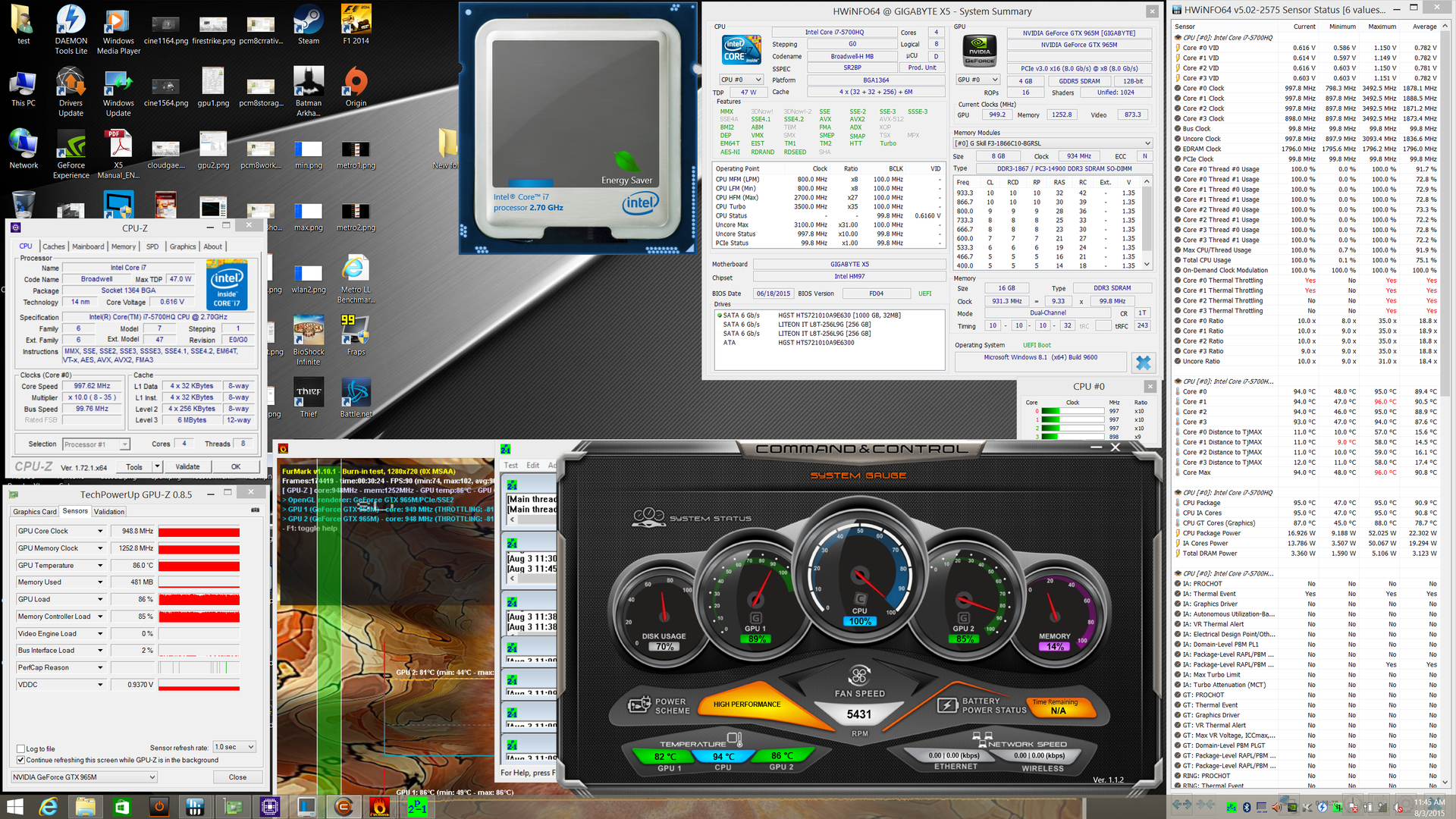
Task: Switch to the Caches tab in CPU-Z
Action: [53, 246]
